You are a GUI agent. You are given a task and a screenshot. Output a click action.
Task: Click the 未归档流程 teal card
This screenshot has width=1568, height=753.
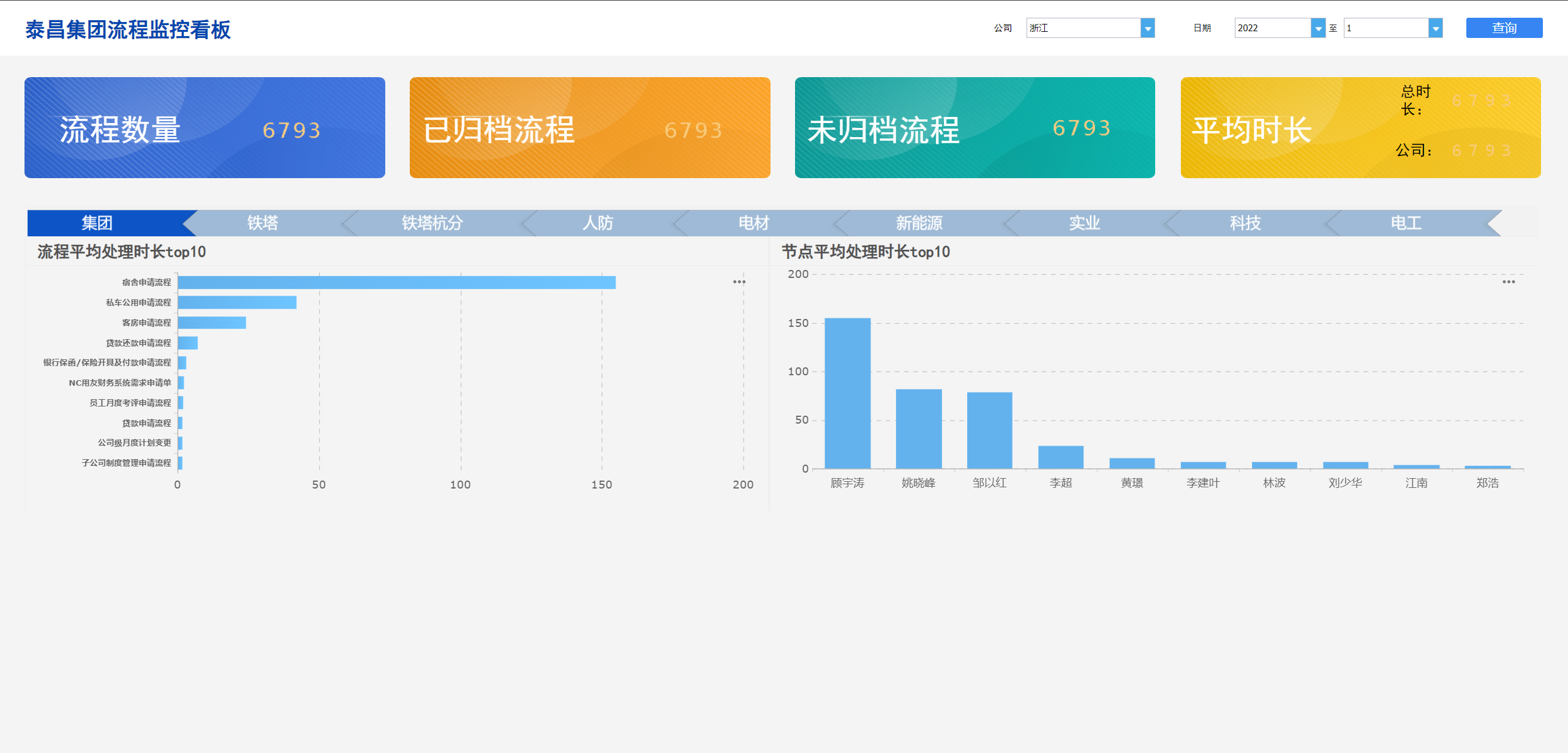coord(974,128)
